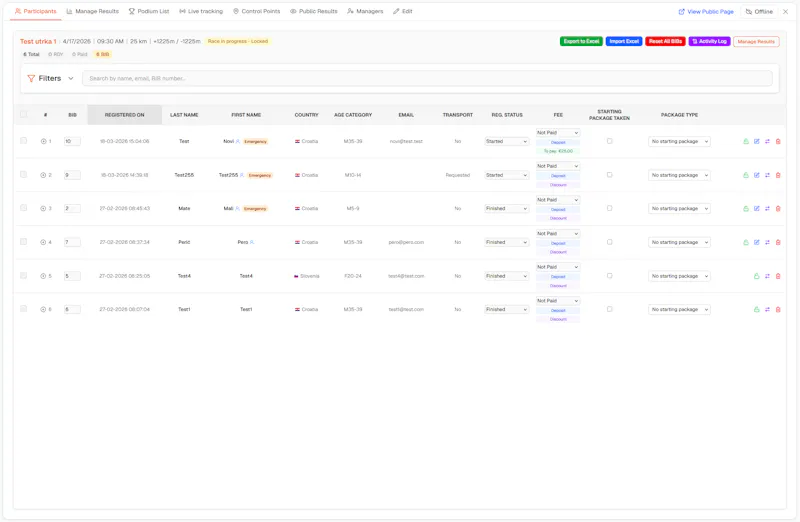Click red trash icon in Mate Mali row
The image size is (800, 522).
pyautogui.click(x=778, y=209)
